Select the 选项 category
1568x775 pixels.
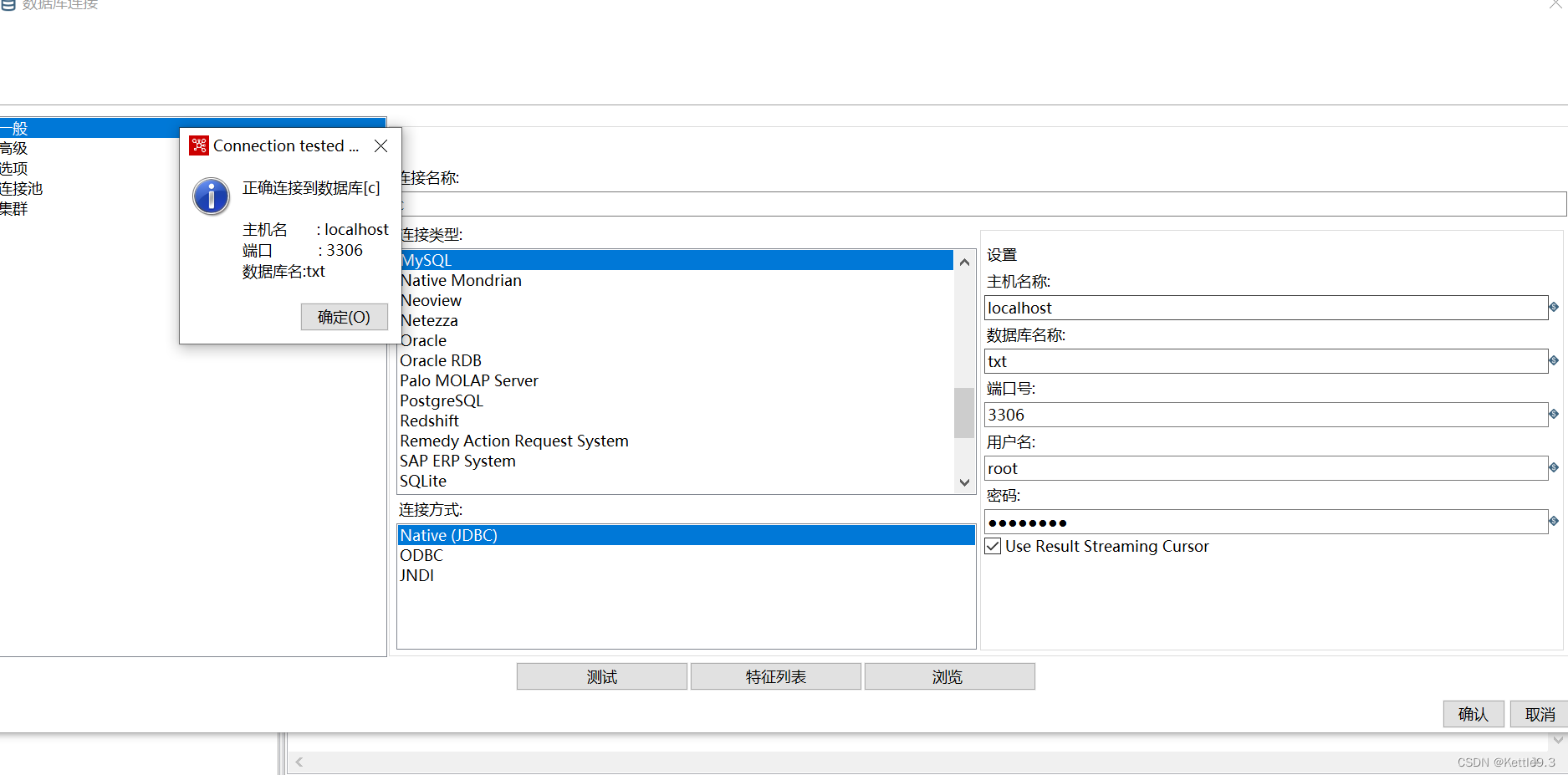tap(14, 168)
